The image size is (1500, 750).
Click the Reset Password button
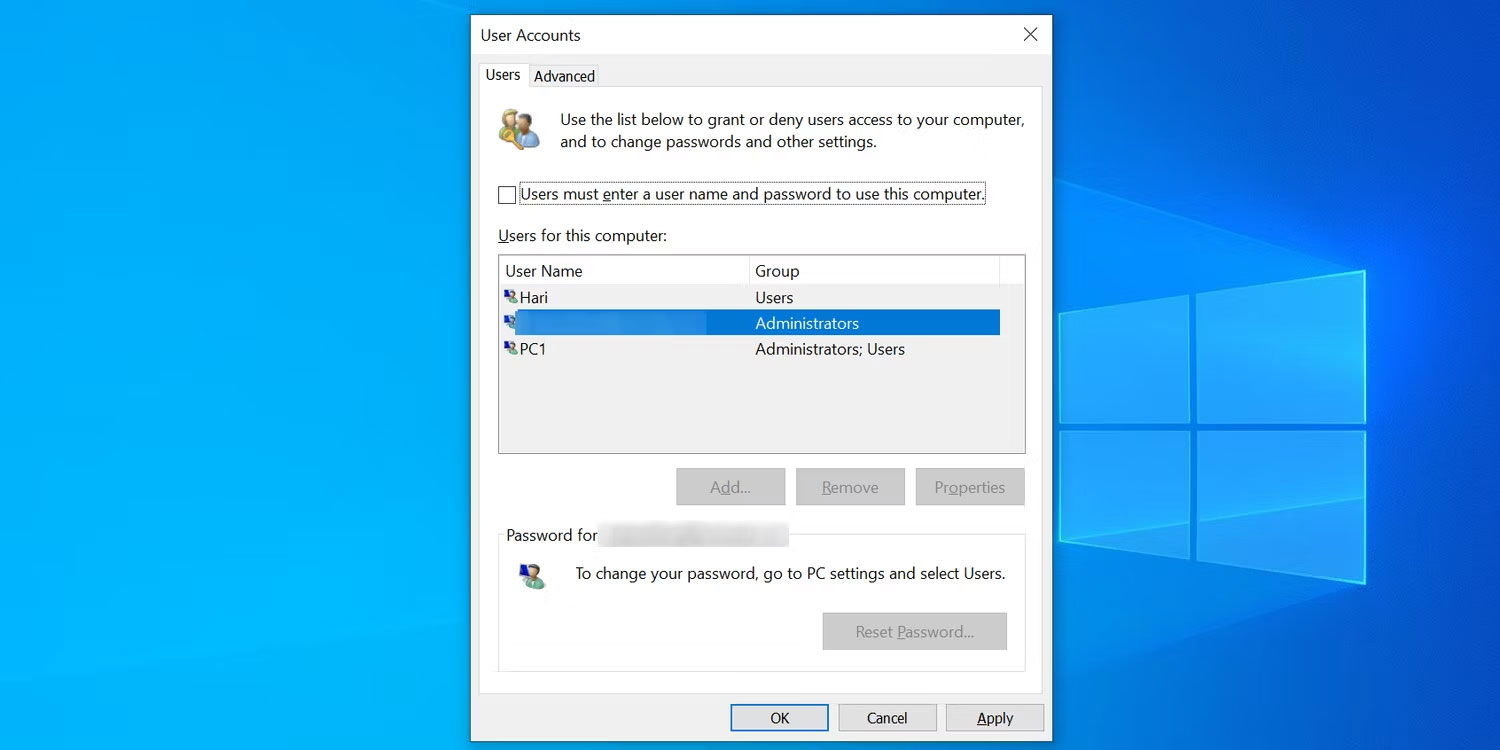914,631
